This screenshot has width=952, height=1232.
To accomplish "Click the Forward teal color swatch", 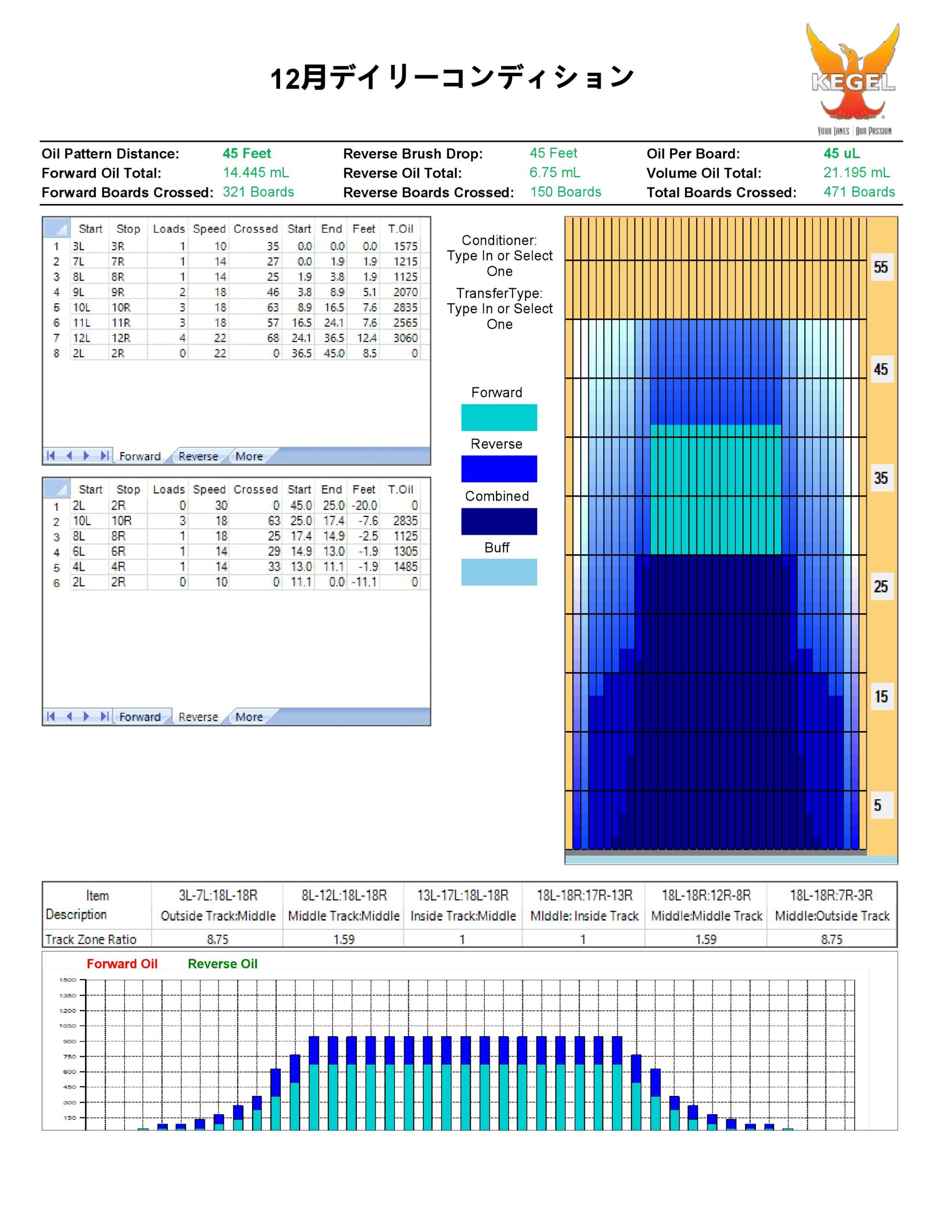I will point(499,417).
